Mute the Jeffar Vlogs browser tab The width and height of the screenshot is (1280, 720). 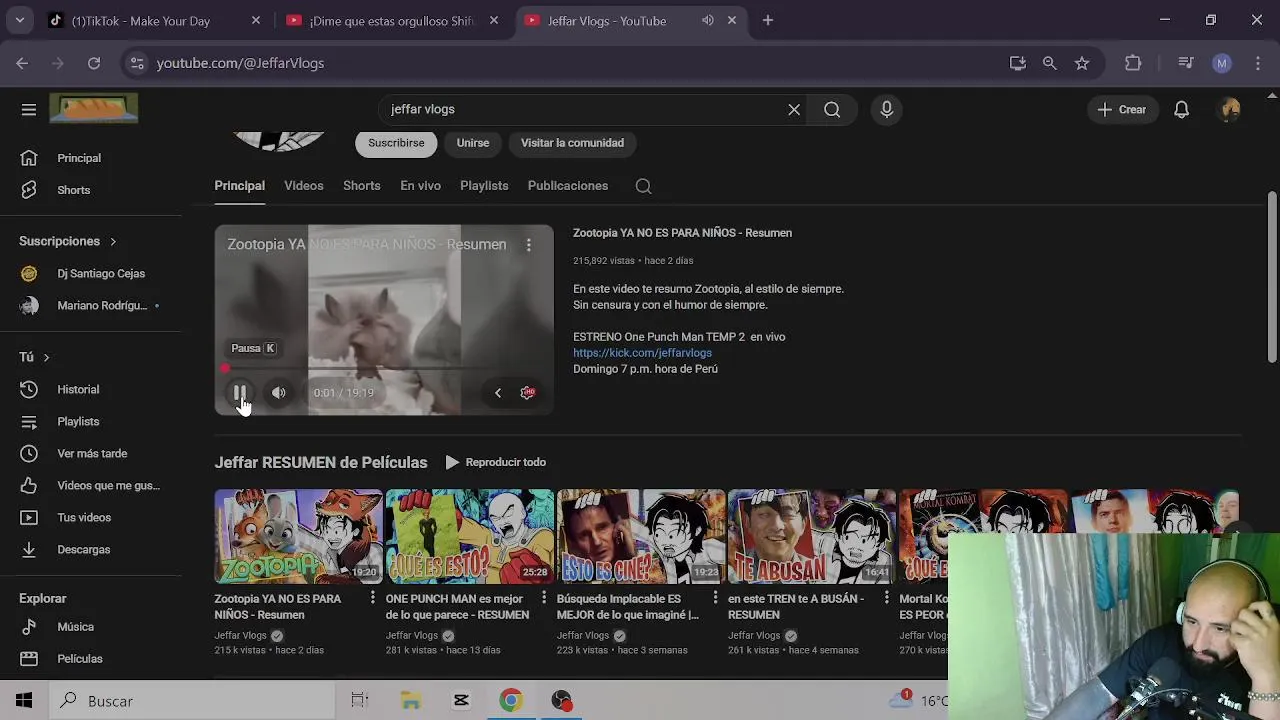tap(708, 20)
